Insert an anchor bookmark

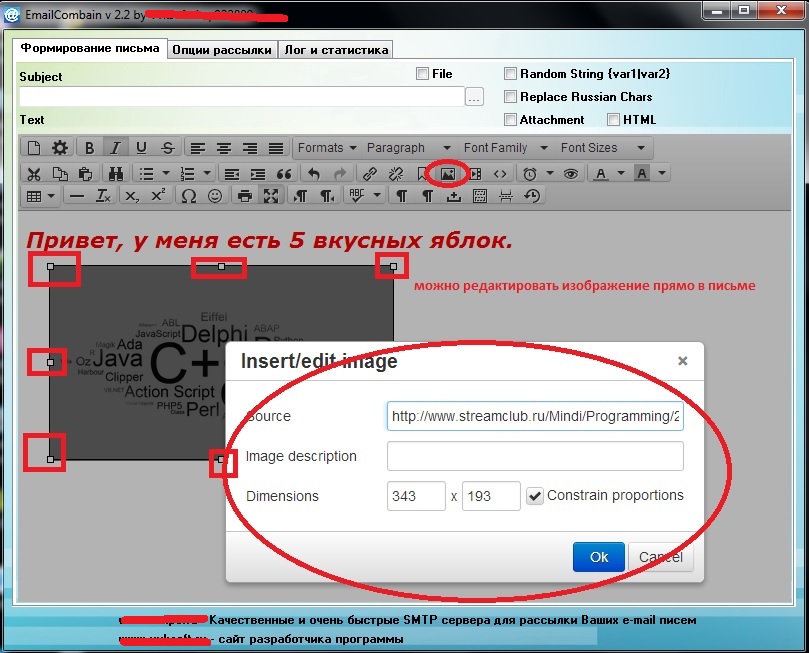pos(422,174)
